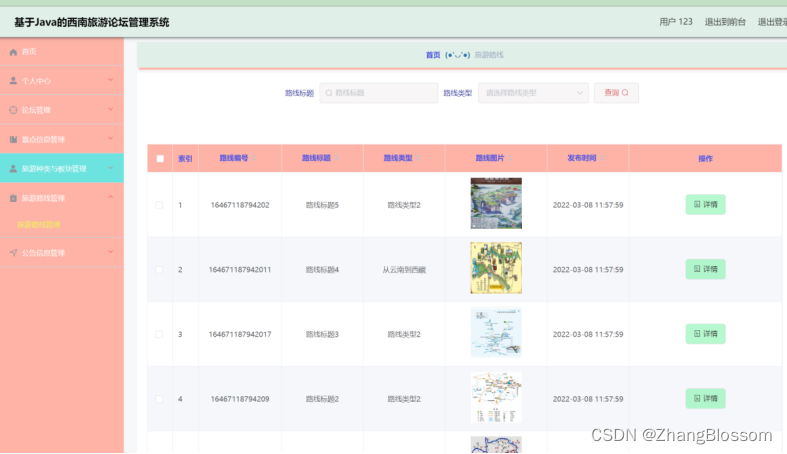Click route number 16467118794202
The width and height of the screenshot is (787, 454).
(240, 205)
